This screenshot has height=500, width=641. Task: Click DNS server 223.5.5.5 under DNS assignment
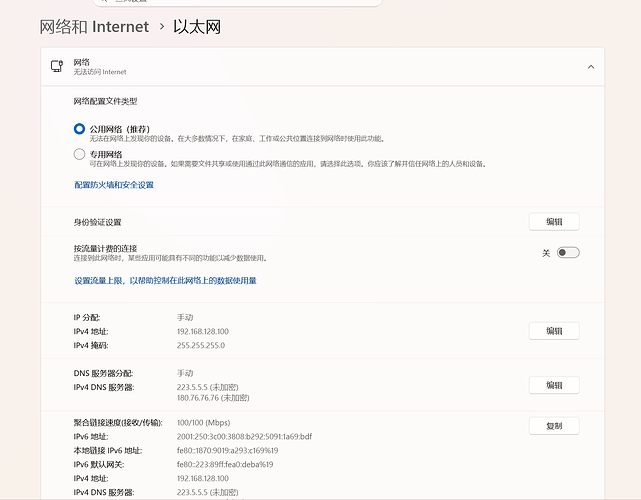(208, 387)
